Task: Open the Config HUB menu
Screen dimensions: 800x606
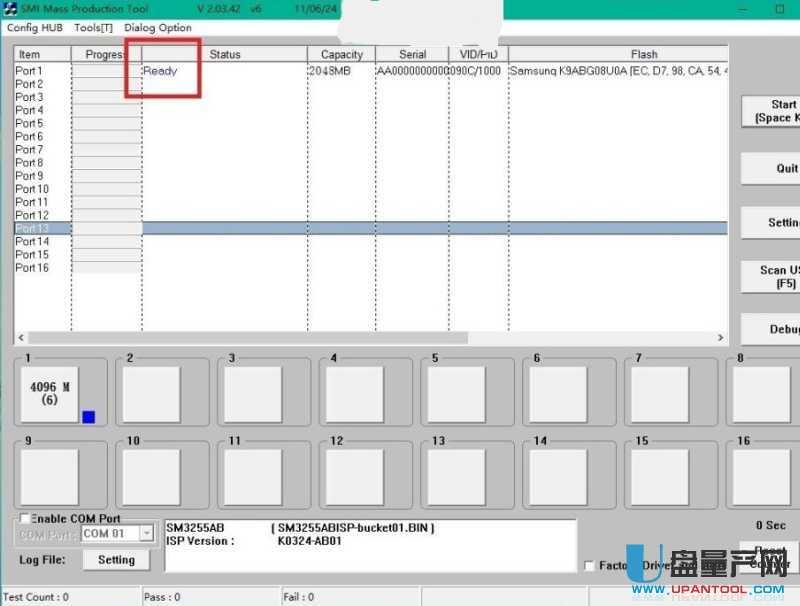Action: [x=35, y=28]
